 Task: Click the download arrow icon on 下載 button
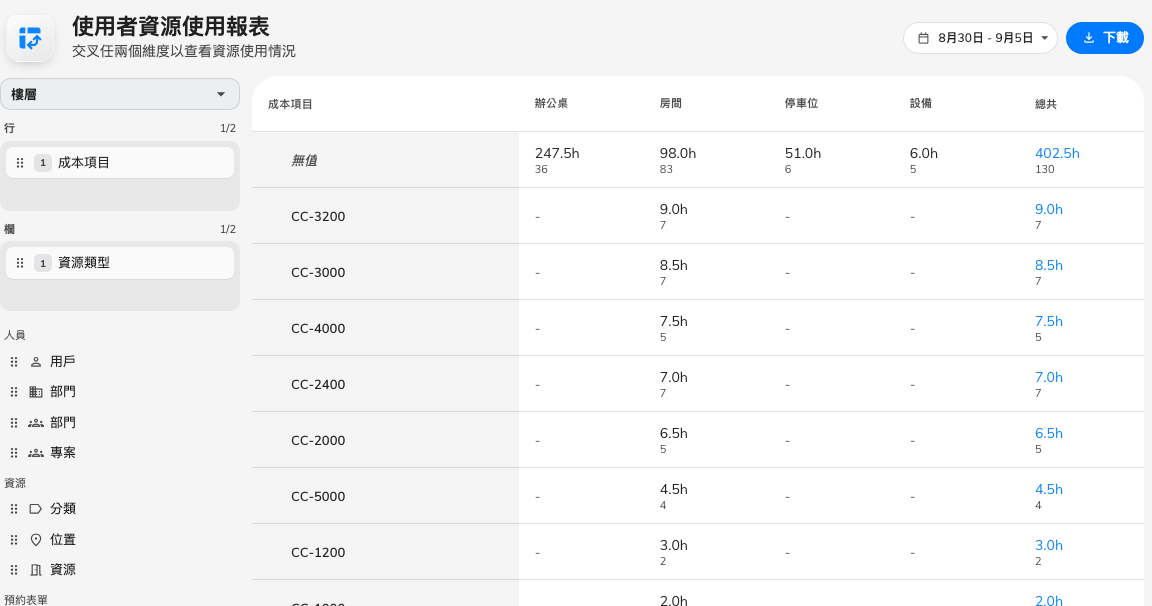tap(1089, 38)
